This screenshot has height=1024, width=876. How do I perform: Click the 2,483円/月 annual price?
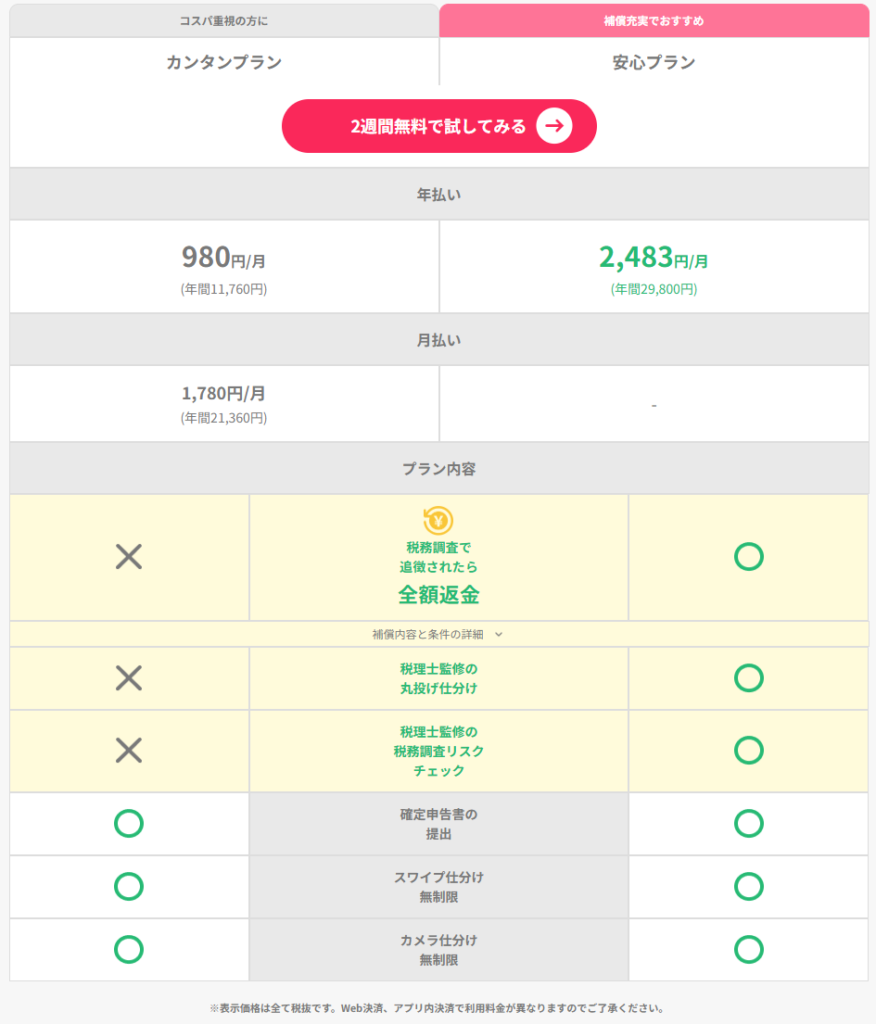pyautogui.click(x=653, y=258)
